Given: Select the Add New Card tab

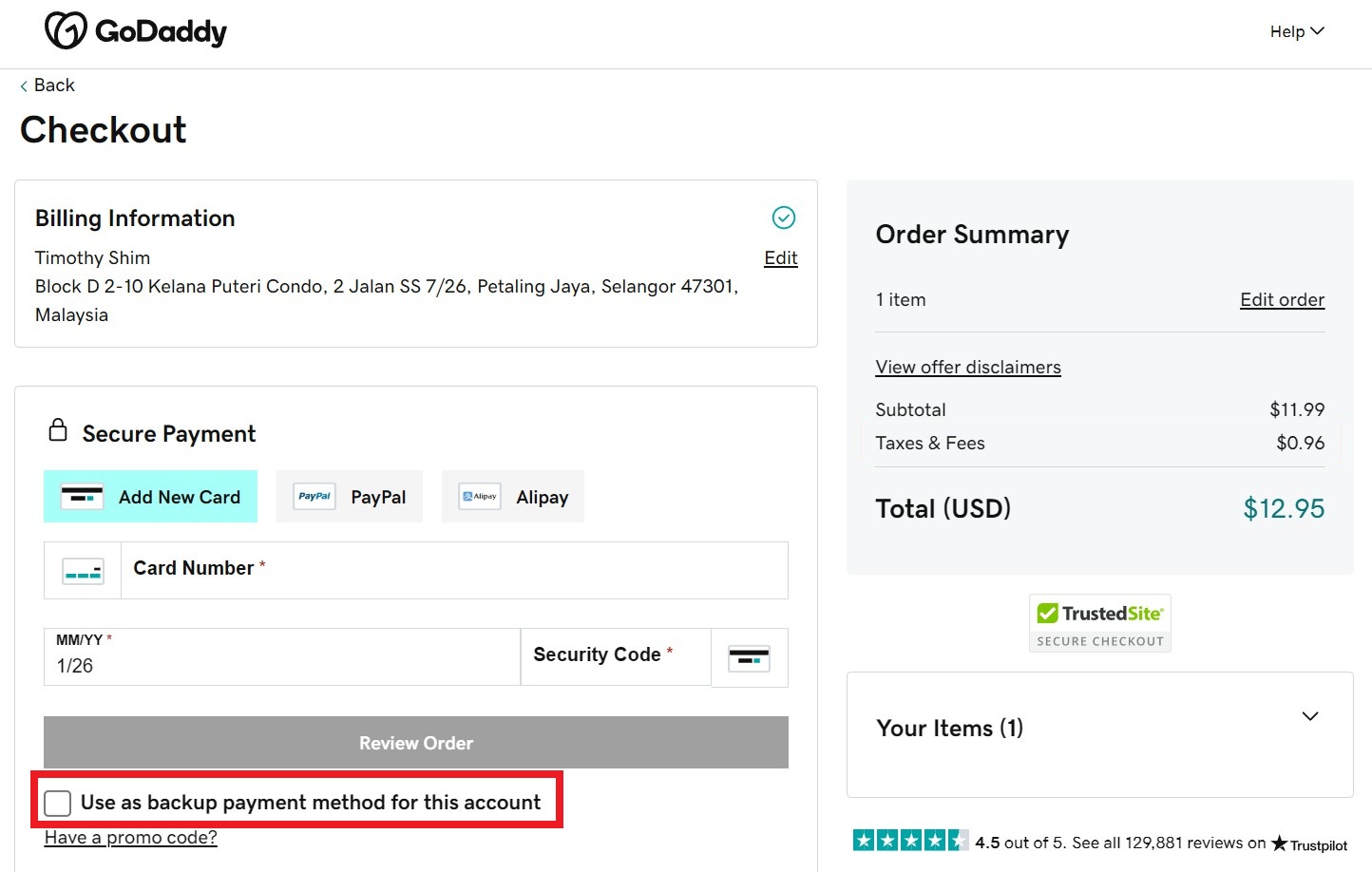Looking at the screenshot, I should [150, 496].
